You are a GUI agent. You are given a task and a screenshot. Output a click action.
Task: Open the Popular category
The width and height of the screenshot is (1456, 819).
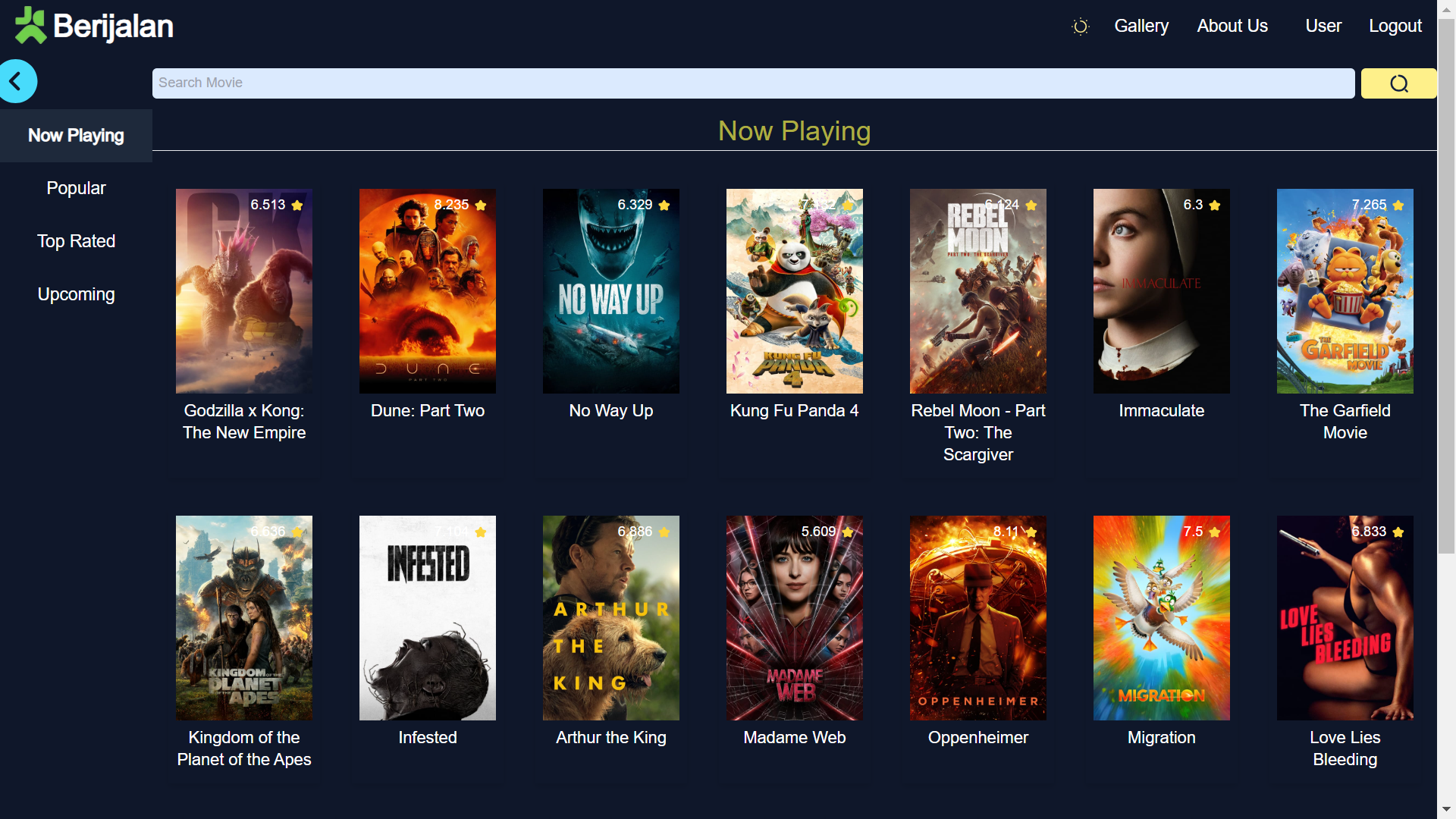point(76,188)
